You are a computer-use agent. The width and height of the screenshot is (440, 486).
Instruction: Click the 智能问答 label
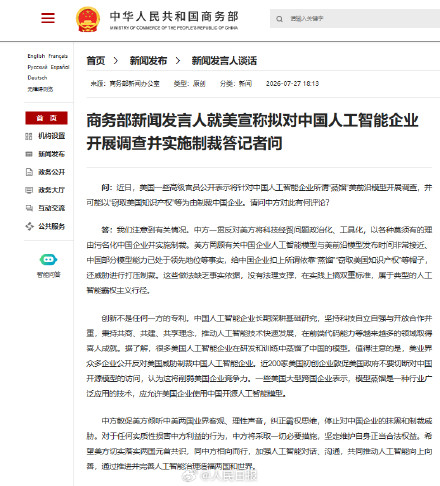(48, 275)
